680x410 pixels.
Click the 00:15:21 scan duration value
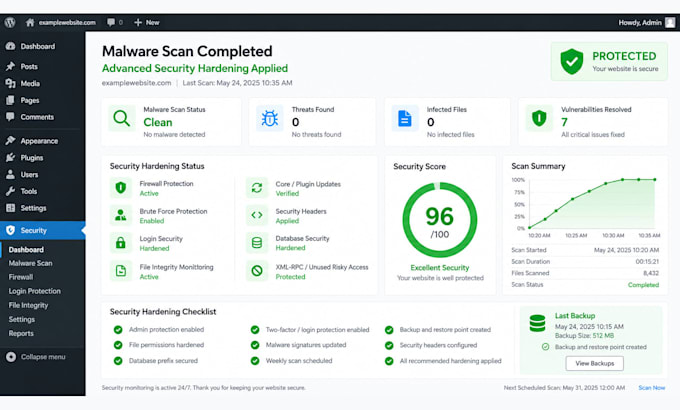647,262
